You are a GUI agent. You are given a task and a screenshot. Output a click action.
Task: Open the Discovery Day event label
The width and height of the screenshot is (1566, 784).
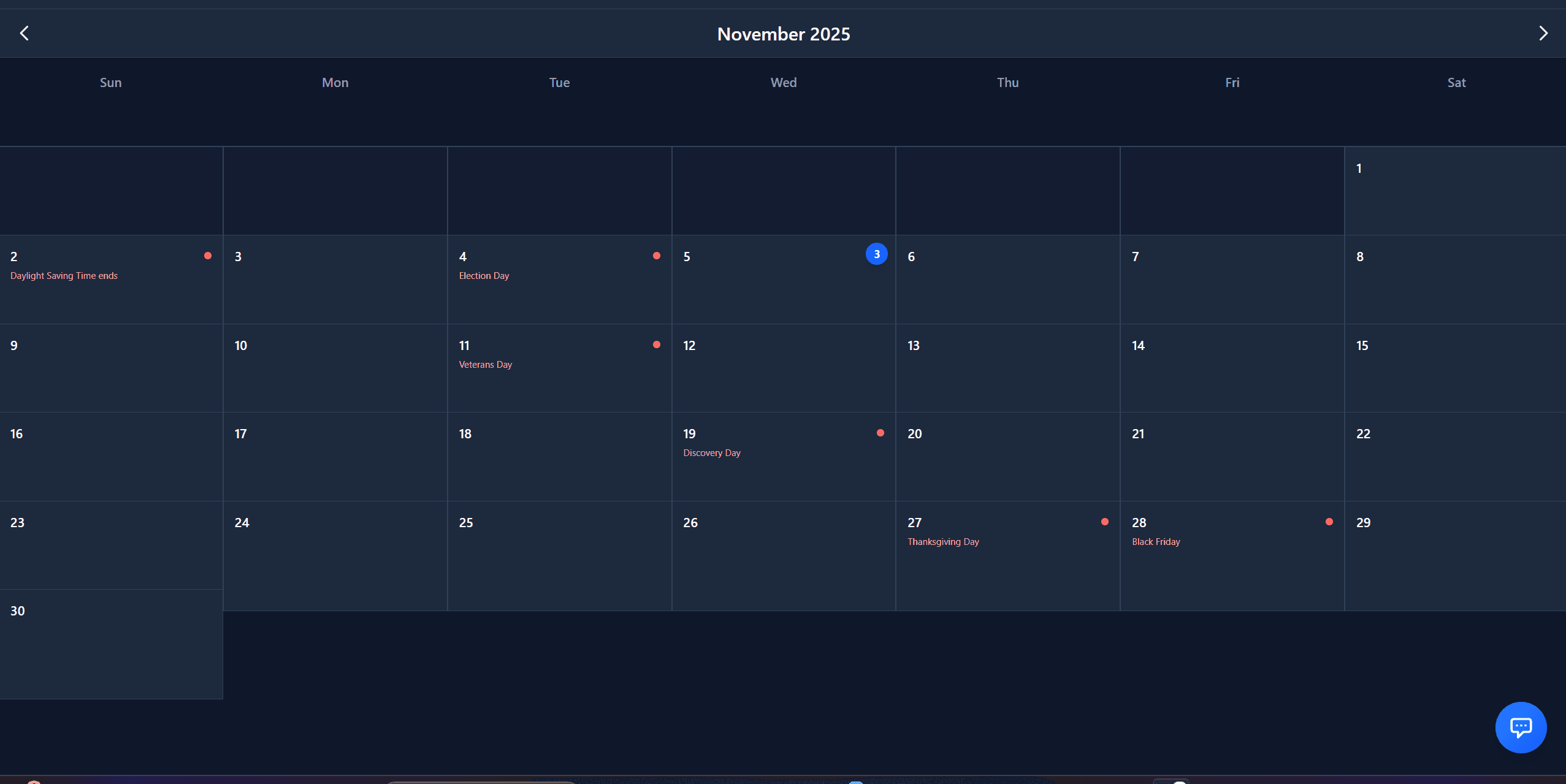click(x=711, y=452)
